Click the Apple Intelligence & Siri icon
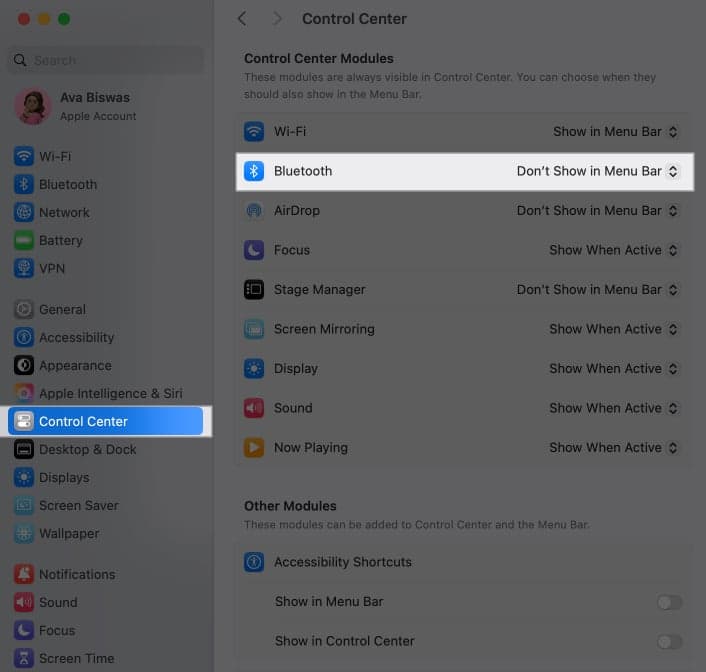The height and width of the screenshot is (672, 706). 23,393
